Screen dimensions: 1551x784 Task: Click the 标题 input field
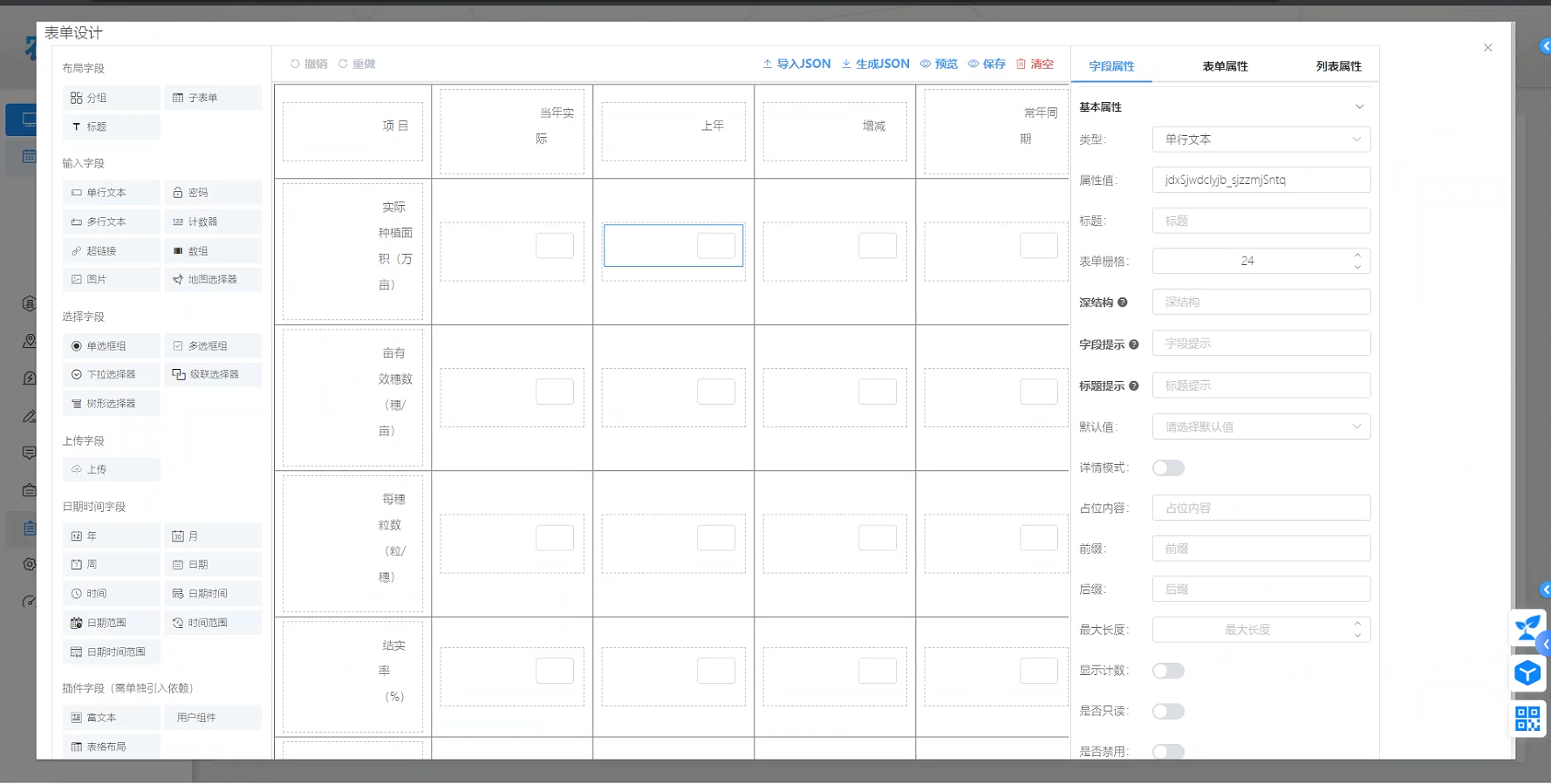tap(1261, 221)
